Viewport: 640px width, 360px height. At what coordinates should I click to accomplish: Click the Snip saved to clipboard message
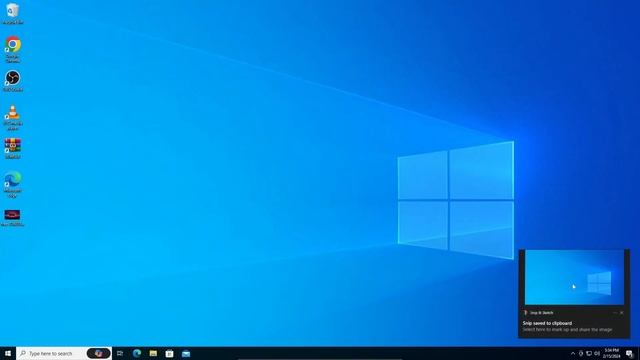click(547, 323)
